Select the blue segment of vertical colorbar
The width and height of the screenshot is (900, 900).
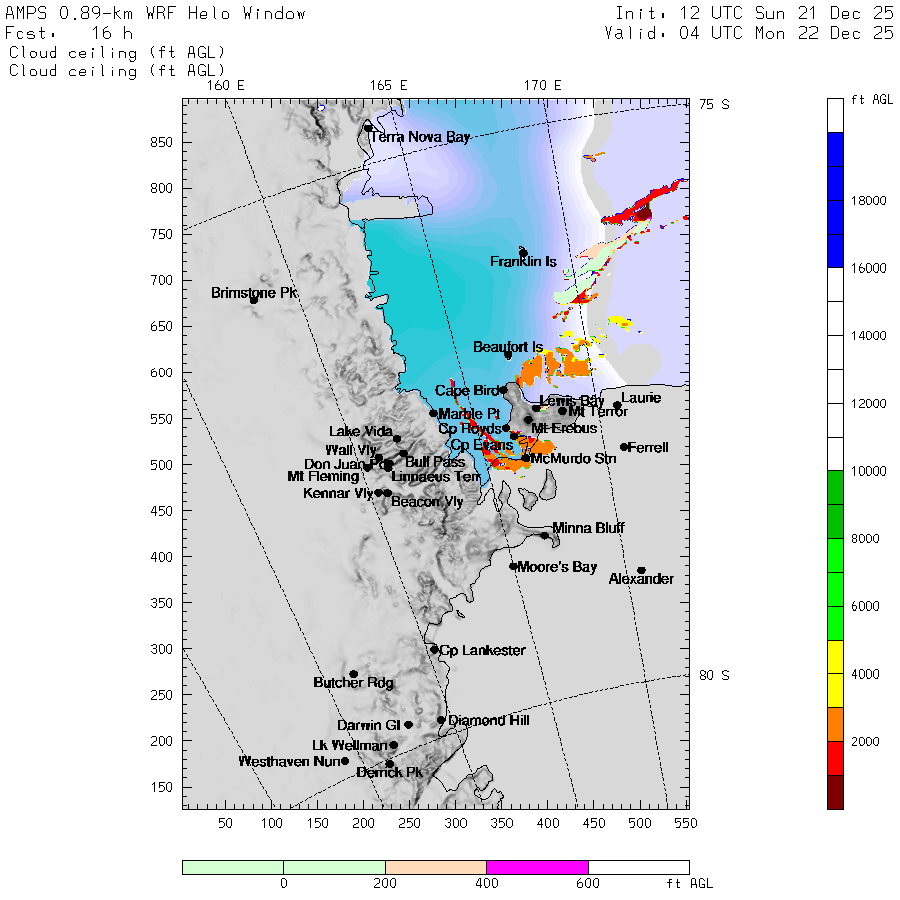836,200
